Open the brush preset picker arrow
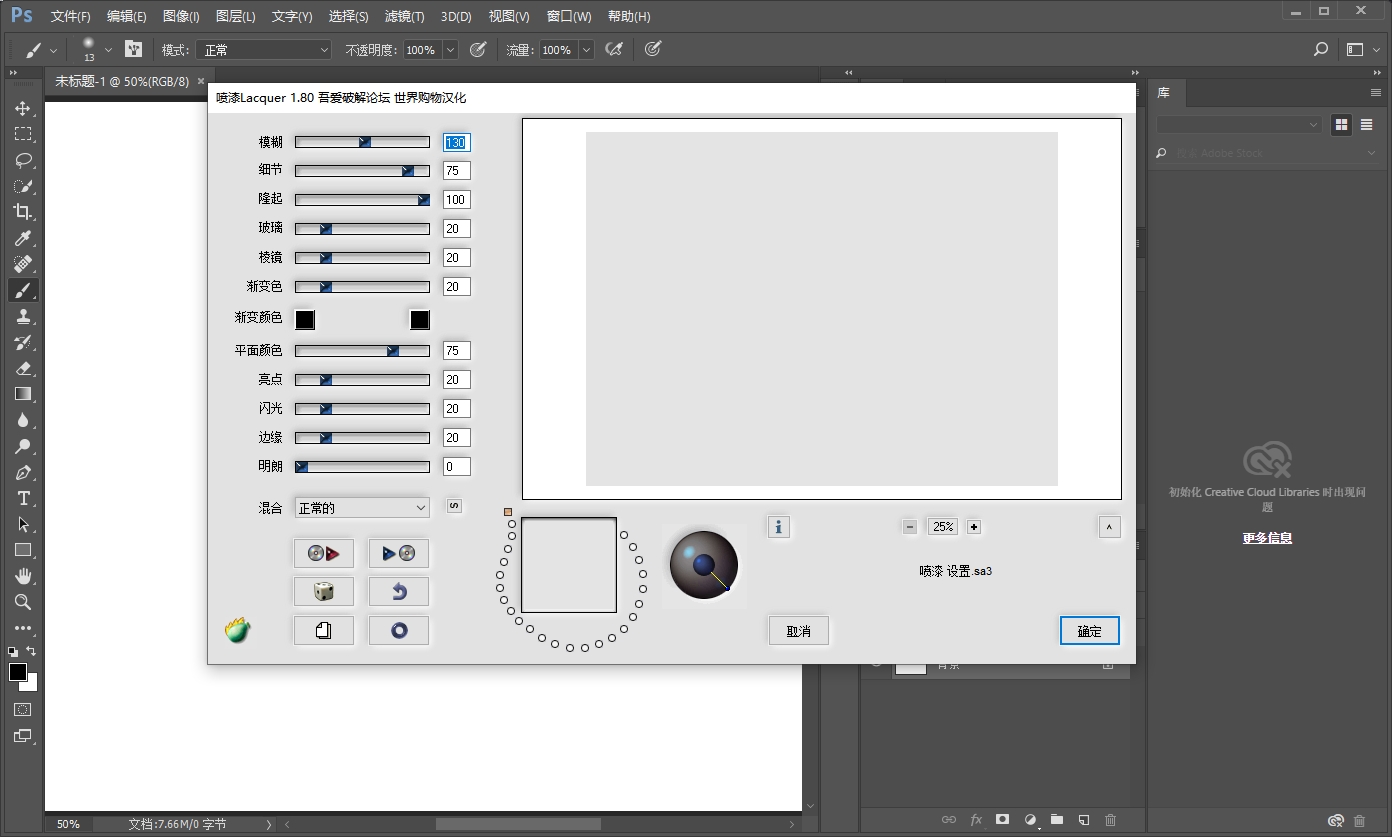This screenshot has height=837, width=1392. coord(108,49)
